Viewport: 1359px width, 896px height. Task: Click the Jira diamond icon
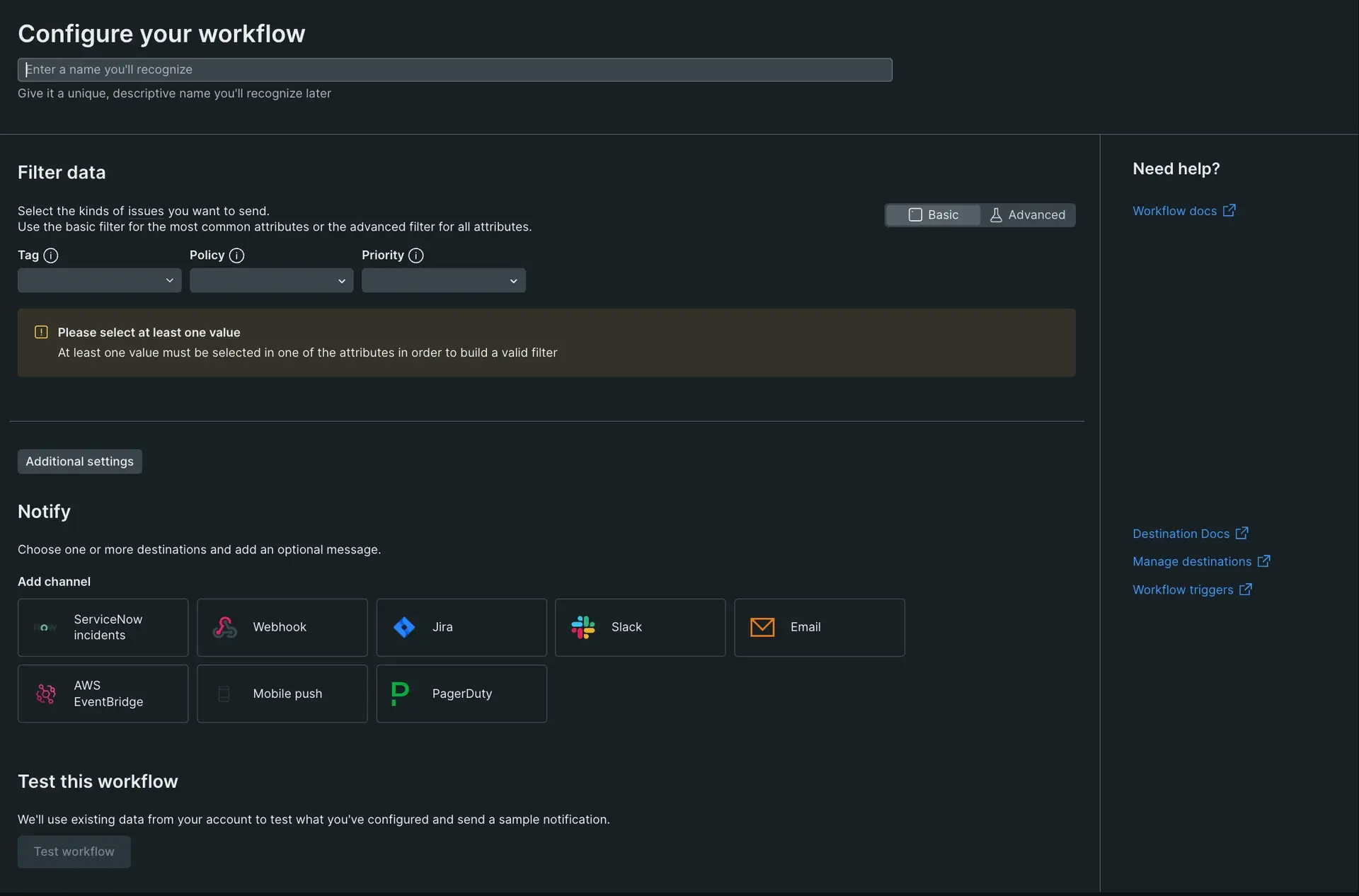(404, 627)
